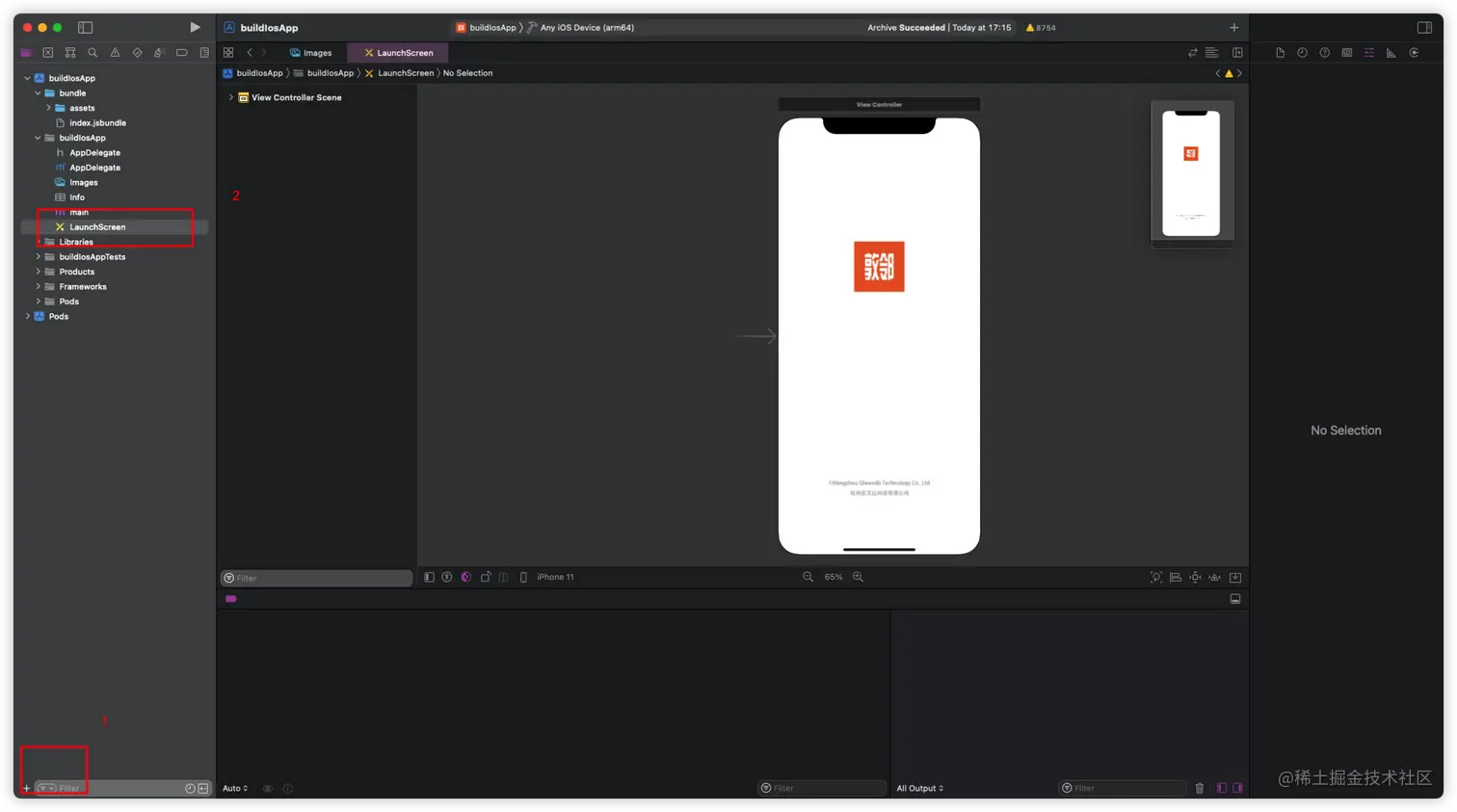Open the Find navigator magnifier icon
This screenshot has width=1457, height=812.
tap(93, 53)
